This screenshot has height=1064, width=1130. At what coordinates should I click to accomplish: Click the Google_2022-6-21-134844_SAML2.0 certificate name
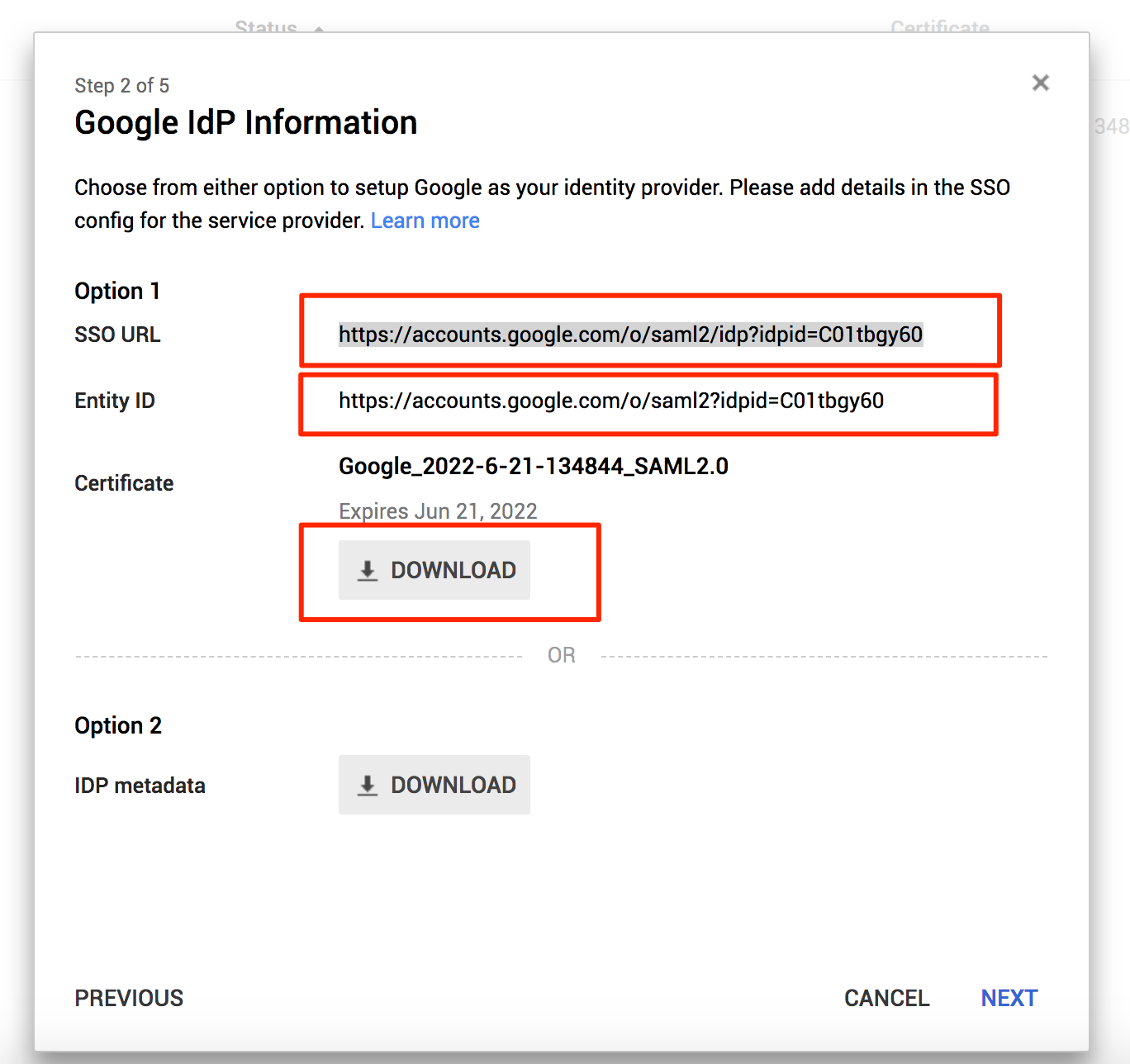tap(534, 467)
